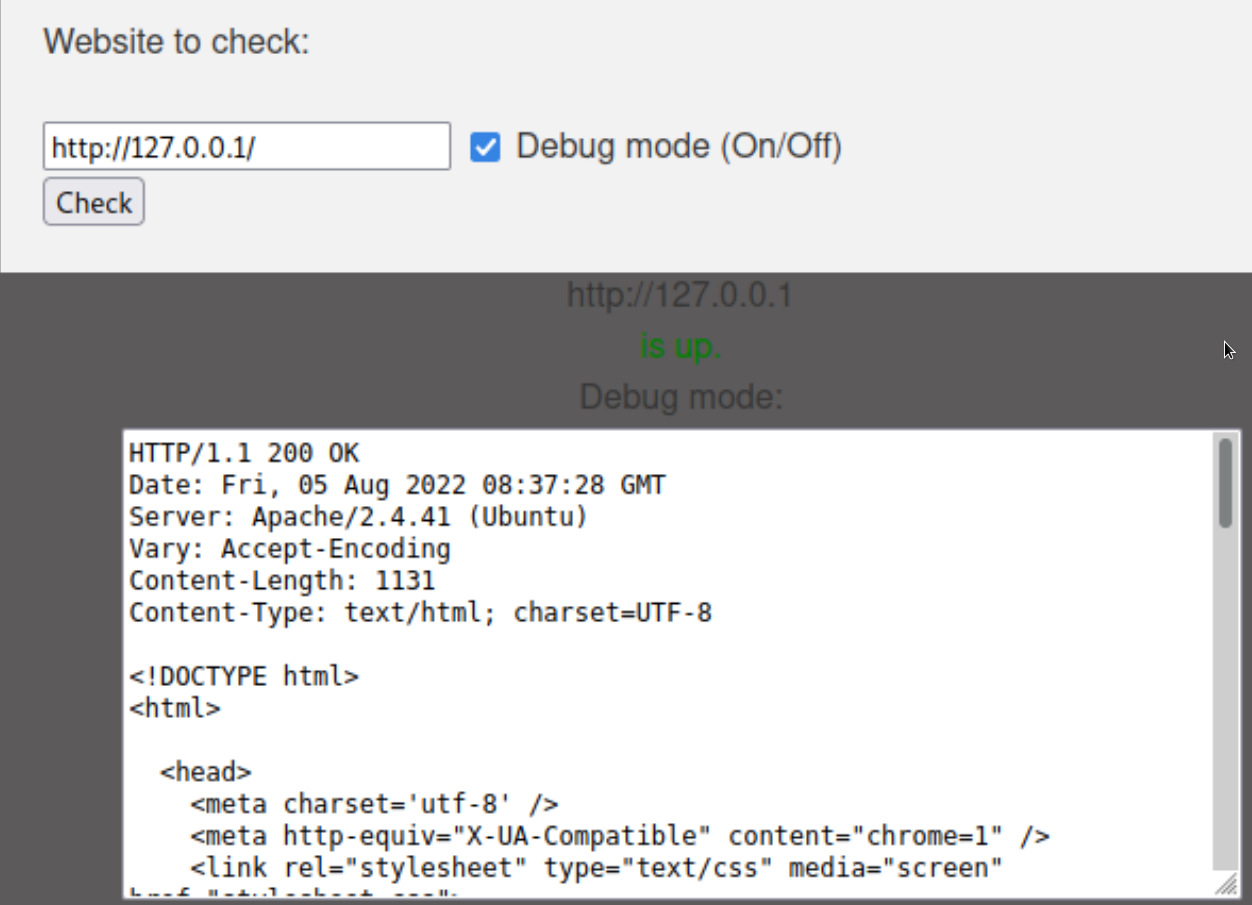Viewport: 1252px width, 905px height.
Task: Click the scrollbar track below the thumb
Action: click(1224, 700)
